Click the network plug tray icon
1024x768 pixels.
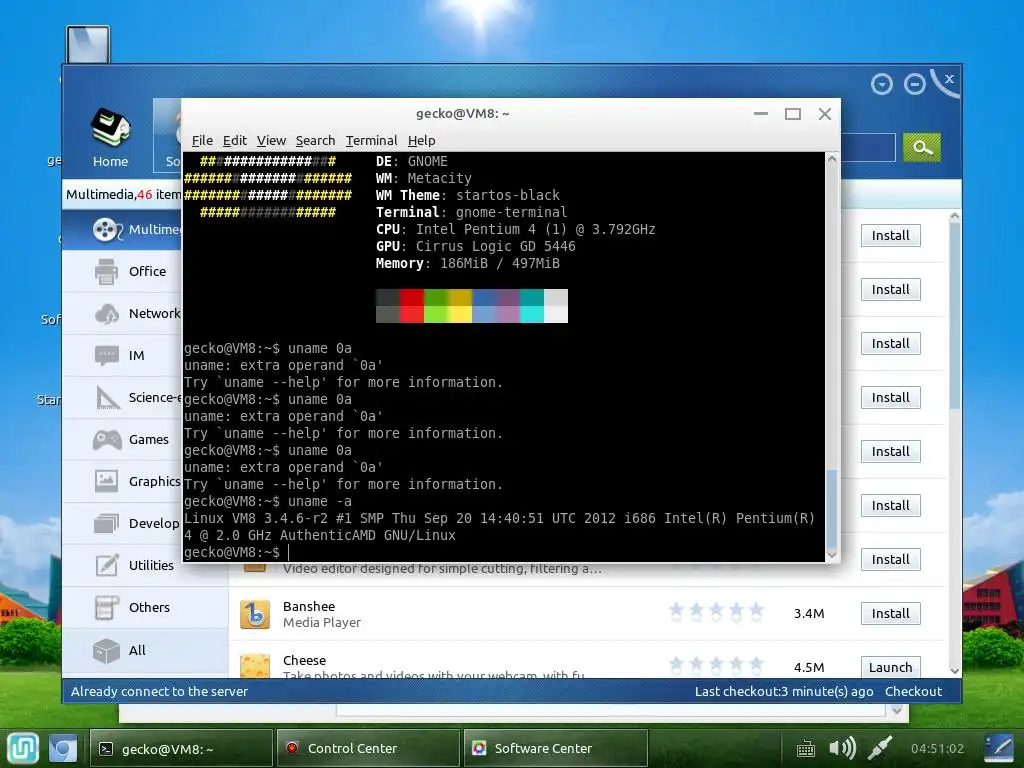pos(880,748)
